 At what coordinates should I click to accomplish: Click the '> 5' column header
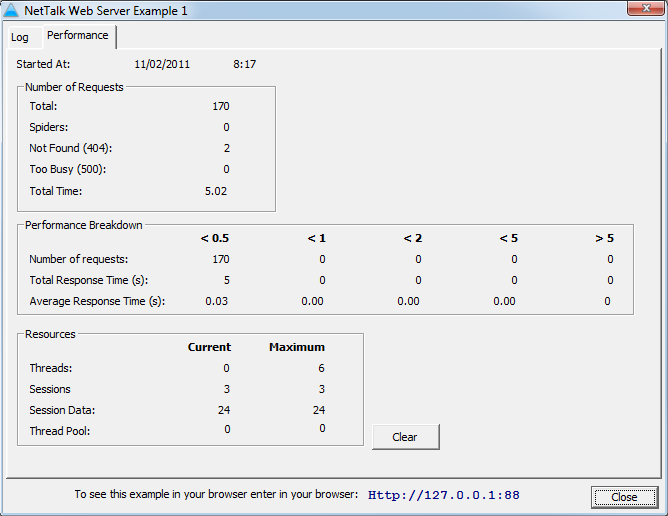tap(604, 238)
